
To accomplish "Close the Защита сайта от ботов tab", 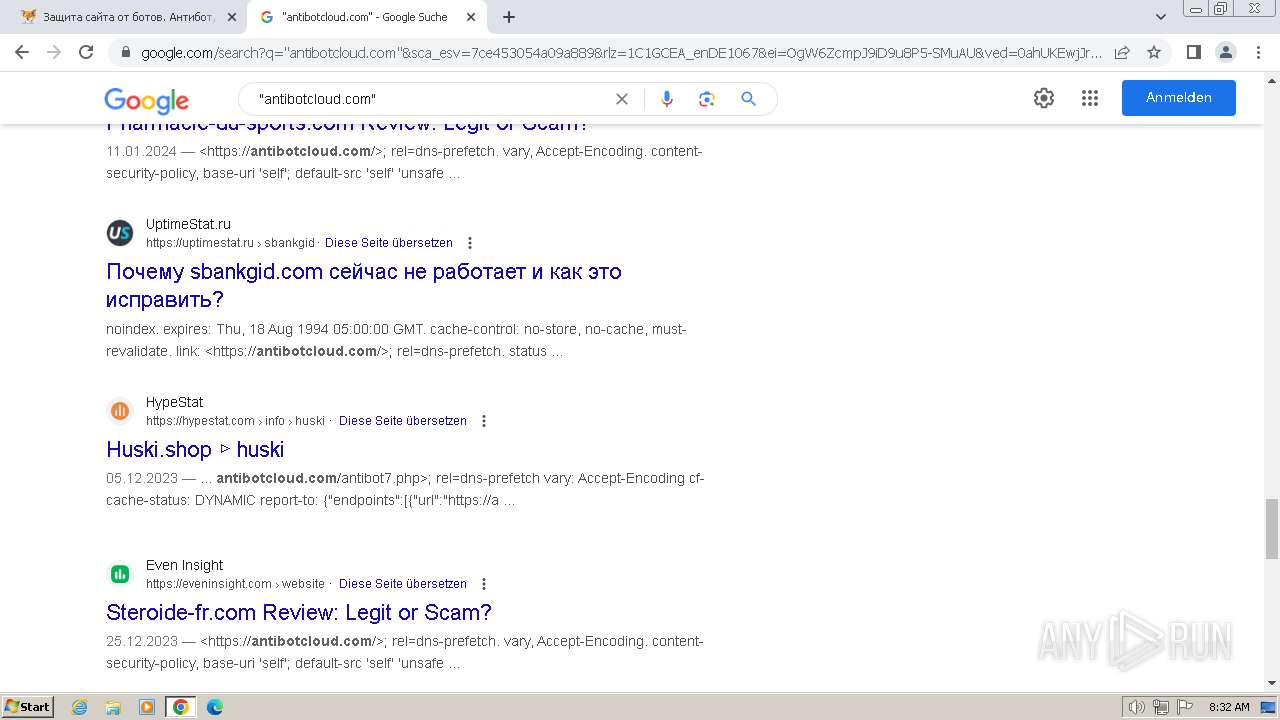I will coord(232,17).
